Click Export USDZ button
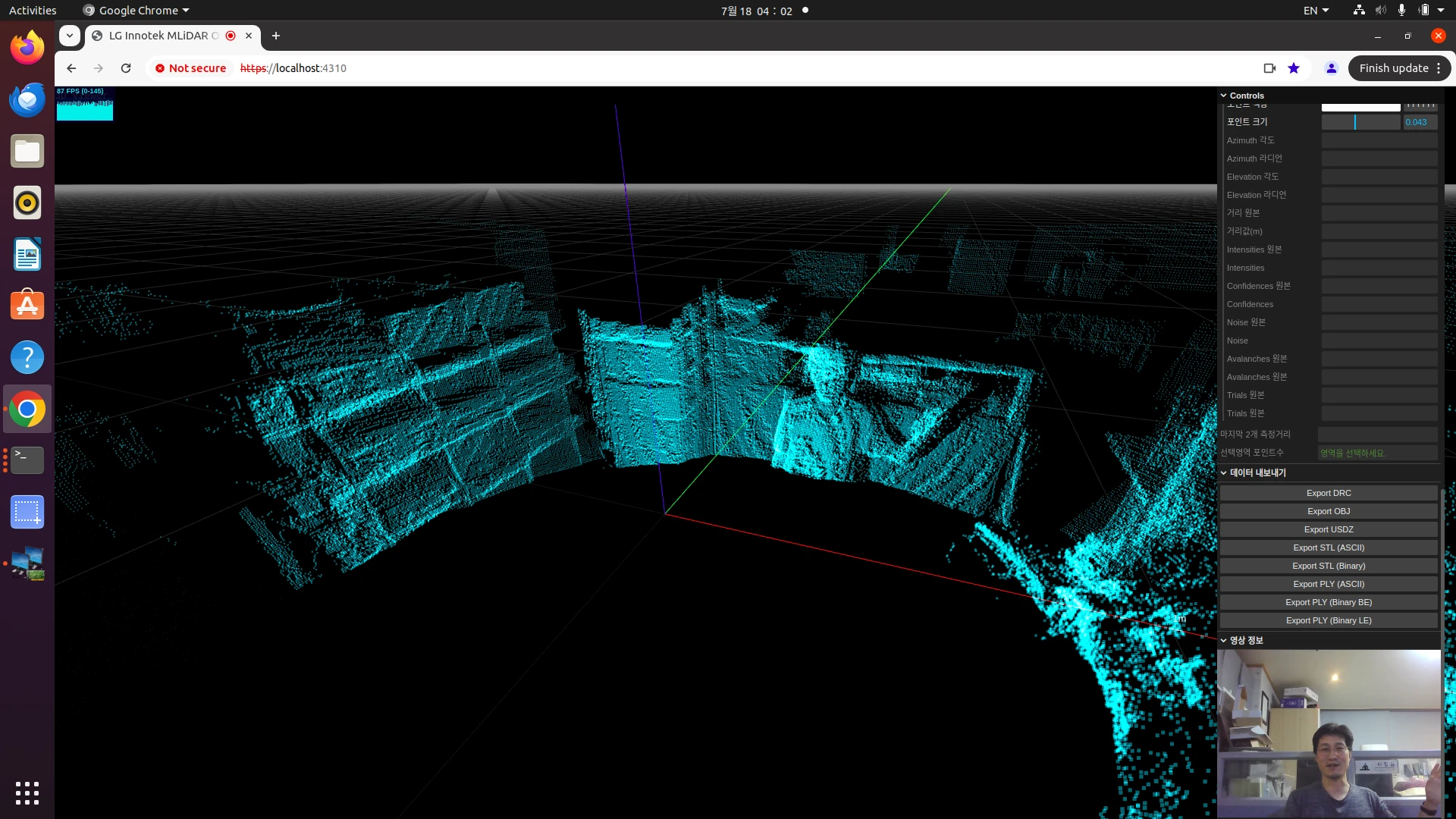The image size is (1456, 819). pyautogui.click(x=1329, y=529)
